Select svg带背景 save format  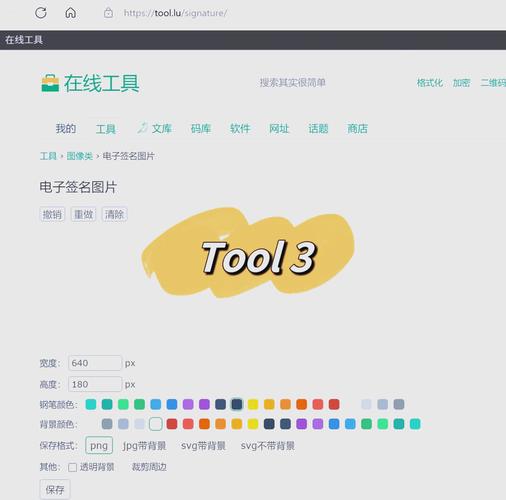203,446
